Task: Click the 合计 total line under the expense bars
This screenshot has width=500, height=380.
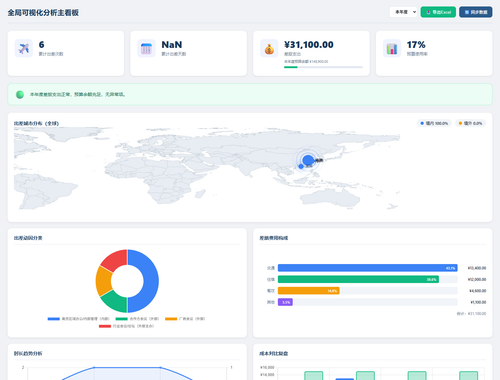Action: (471, 314)
